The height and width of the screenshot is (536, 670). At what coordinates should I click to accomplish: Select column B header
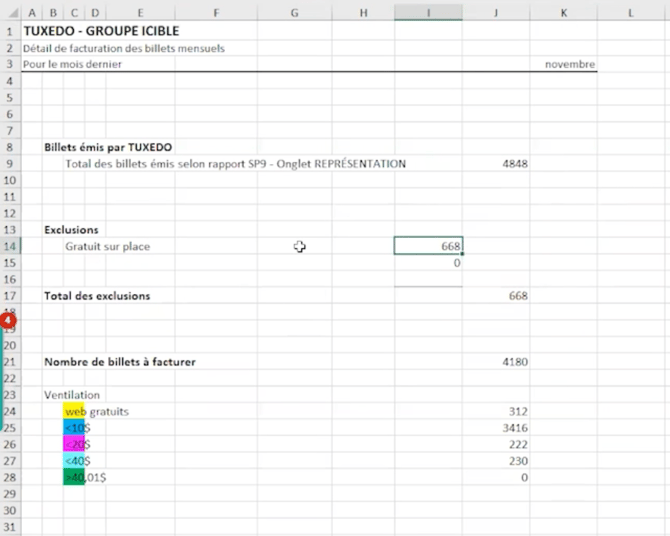pyautogui.click(x=53, y=13)
